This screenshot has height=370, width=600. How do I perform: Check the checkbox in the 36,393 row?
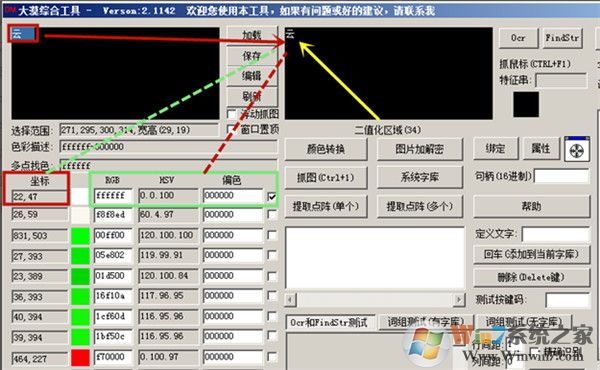272,296
